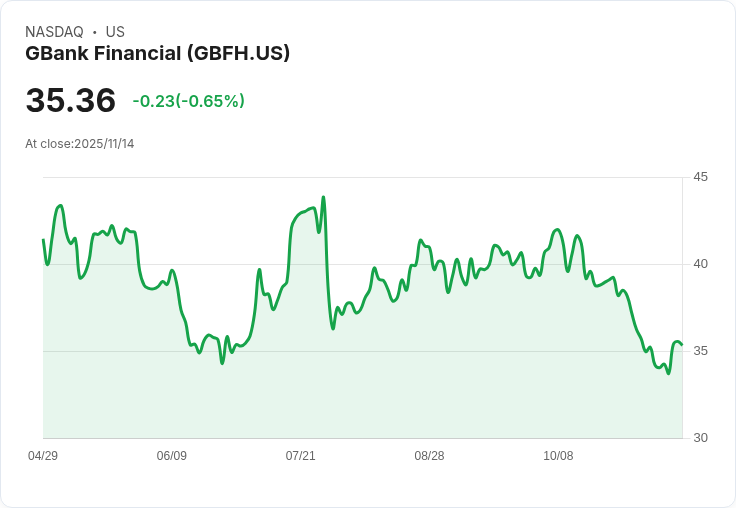Click the 40 y-axis price label
The width and height of the screenshot is (736, 508).
(700, 264)
